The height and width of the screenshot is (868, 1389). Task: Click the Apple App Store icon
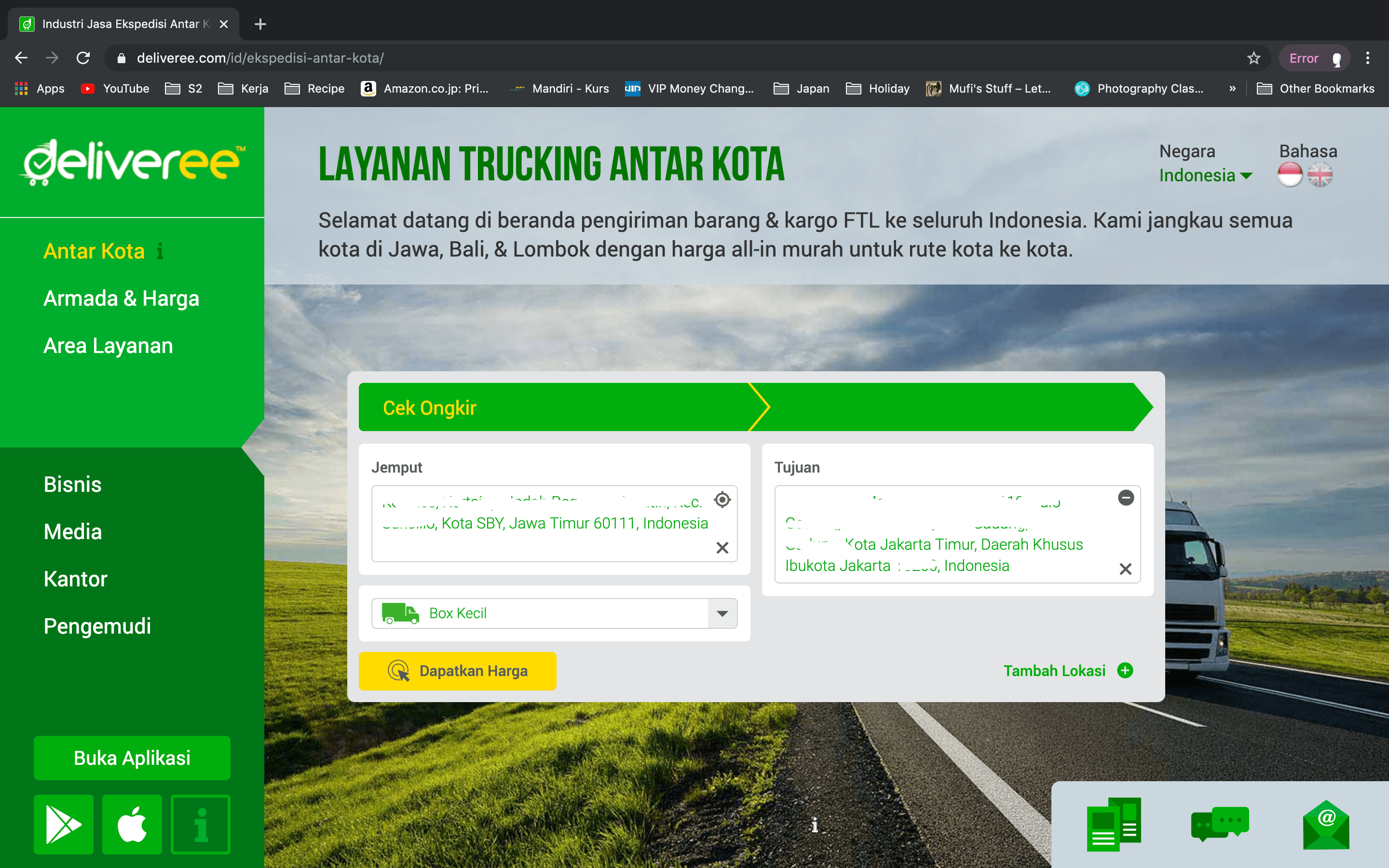132,825
